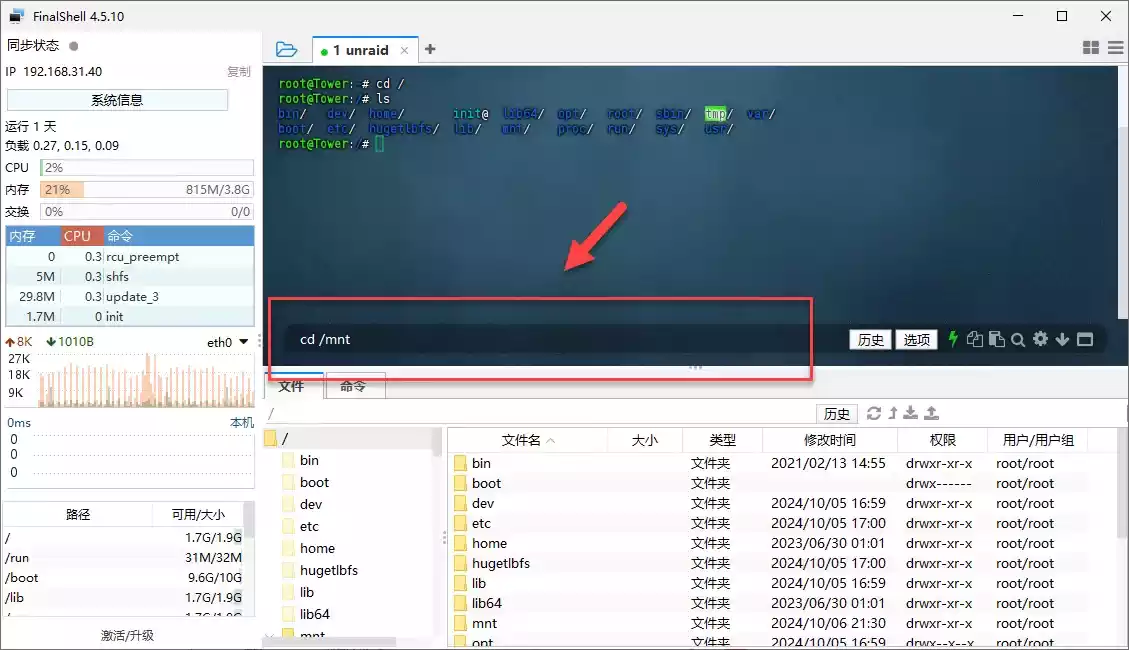Image resolution: width=1129 pixels, height=650 pixels.
Task: Open the grid layout view icon
Action: 1091,48
